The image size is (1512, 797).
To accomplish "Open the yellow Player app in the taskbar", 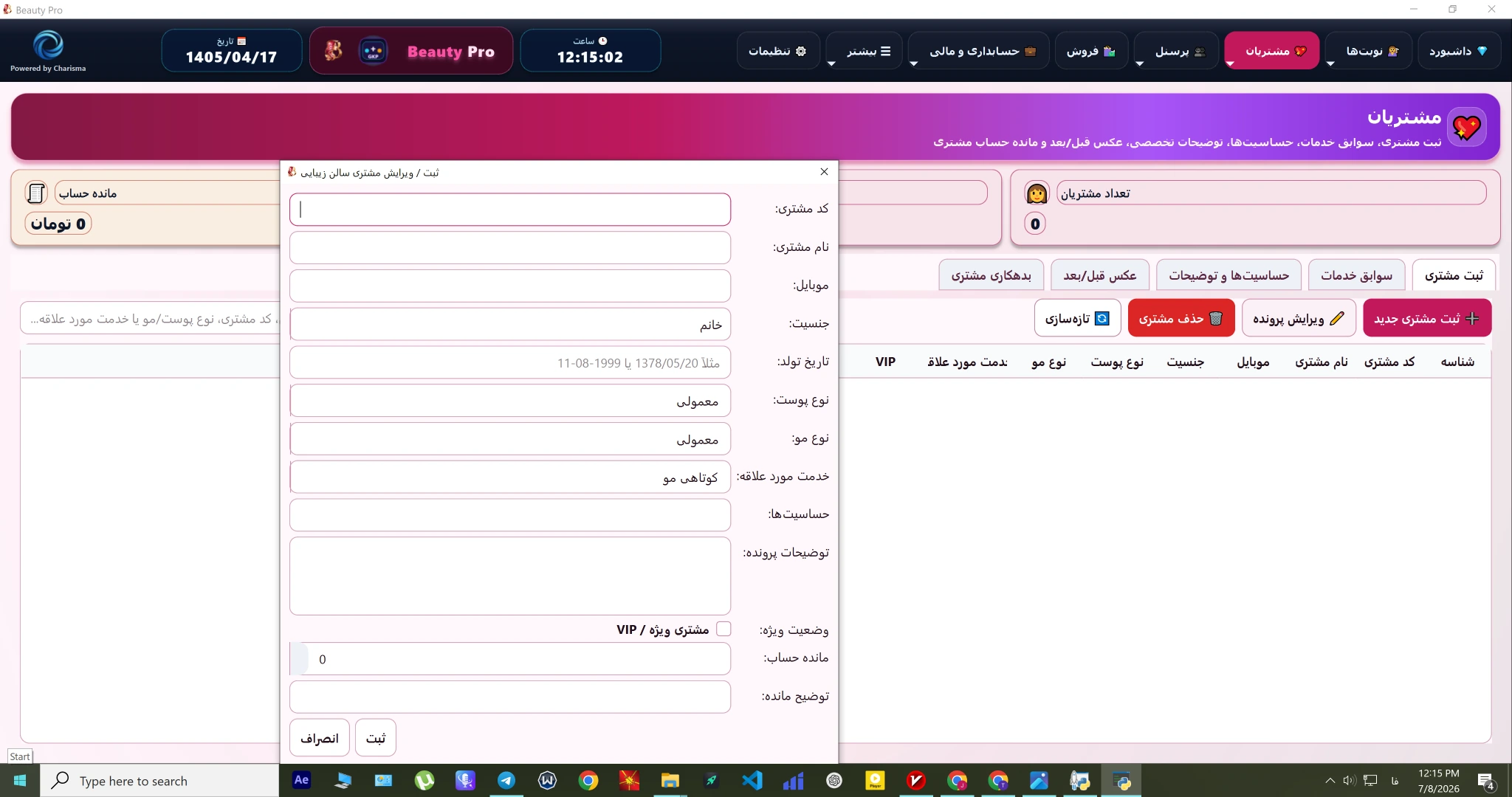I will pyautogui.click(x=875, y=780).
